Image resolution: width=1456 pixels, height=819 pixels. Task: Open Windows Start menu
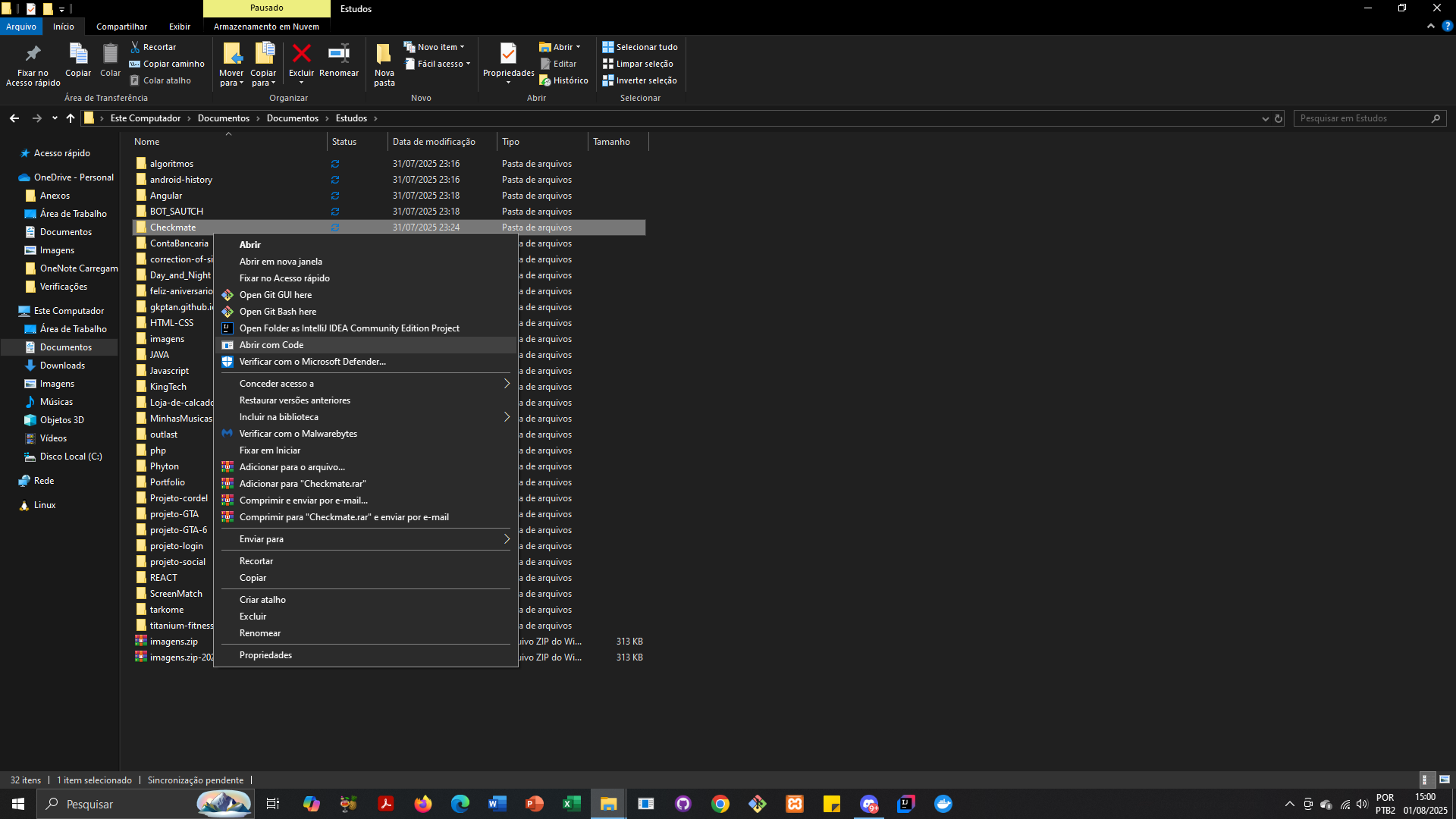point(18,804)
